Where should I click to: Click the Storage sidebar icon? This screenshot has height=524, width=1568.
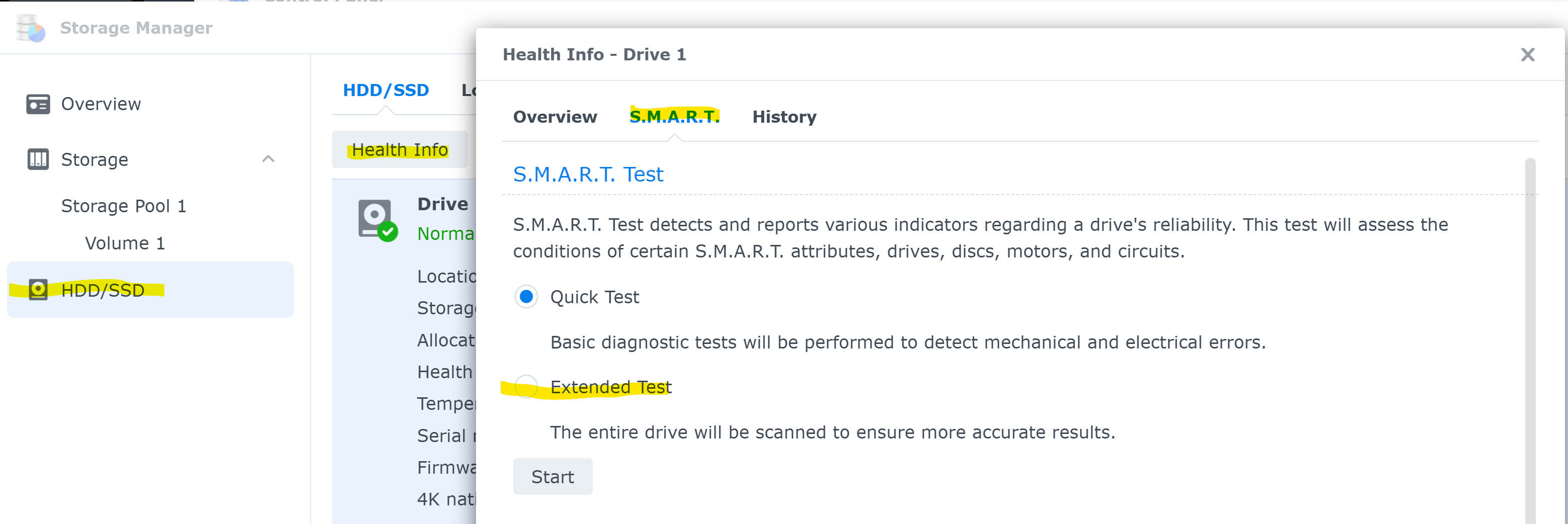[x=38, y=159]
